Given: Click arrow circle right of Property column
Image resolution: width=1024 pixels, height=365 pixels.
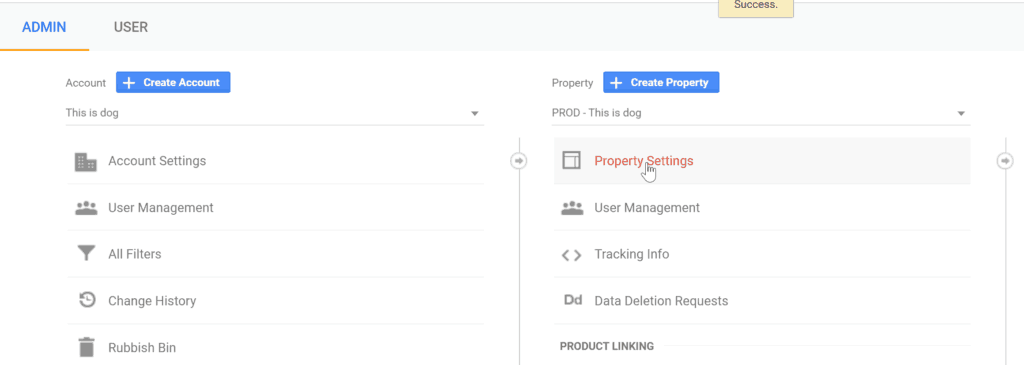Looking at the screenshot, I should point(1005,160).
